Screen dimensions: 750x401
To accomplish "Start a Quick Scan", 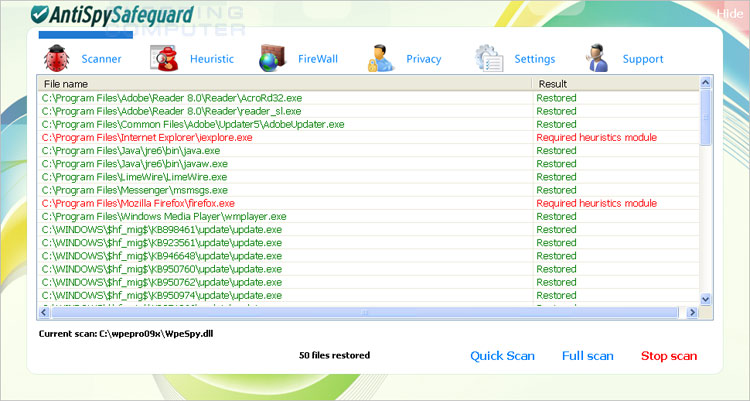I will point(502,356).
